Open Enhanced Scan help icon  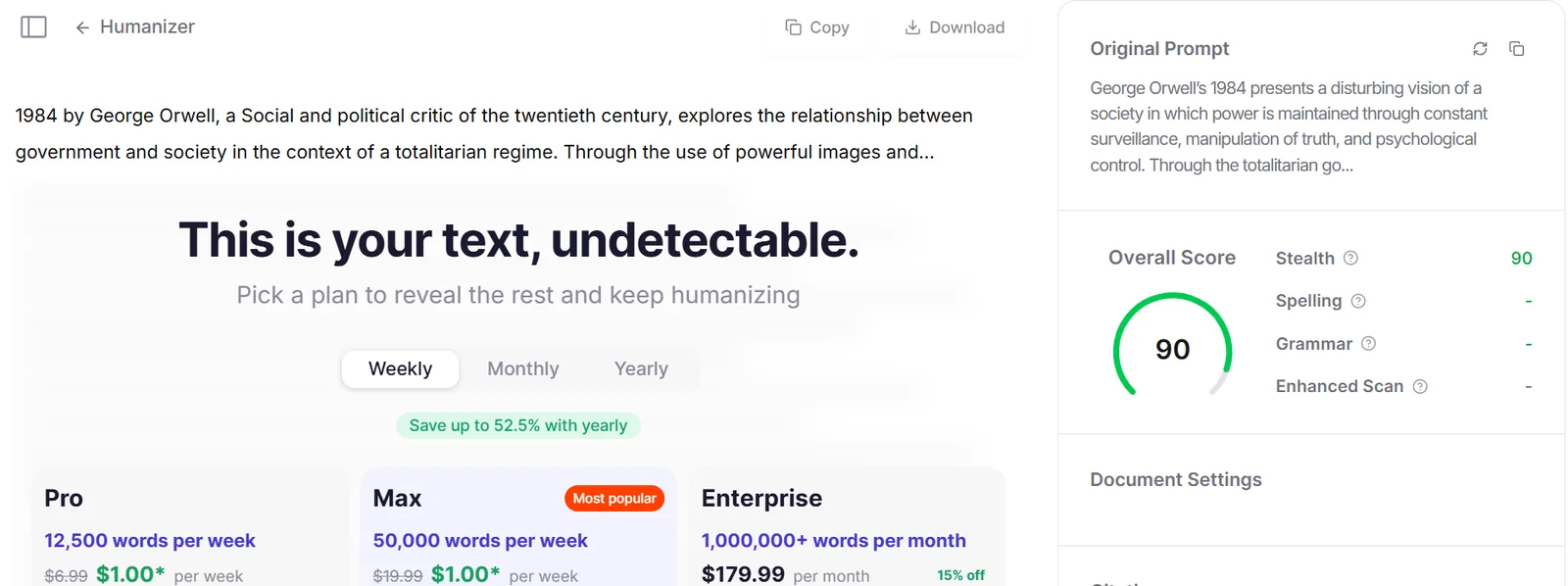[x=1420, y=386]
